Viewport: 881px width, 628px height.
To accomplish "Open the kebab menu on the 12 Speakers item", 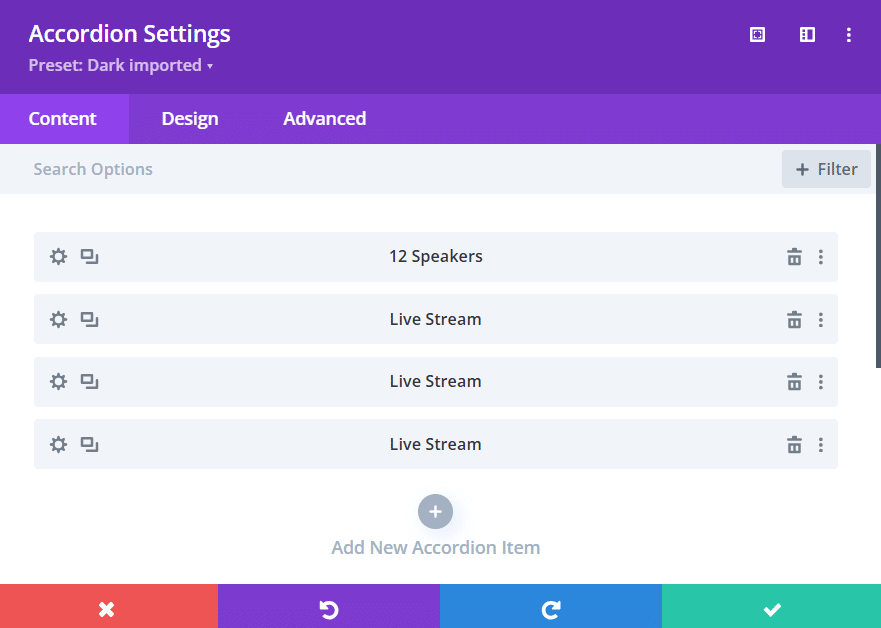I will click(x=820, y=256).
